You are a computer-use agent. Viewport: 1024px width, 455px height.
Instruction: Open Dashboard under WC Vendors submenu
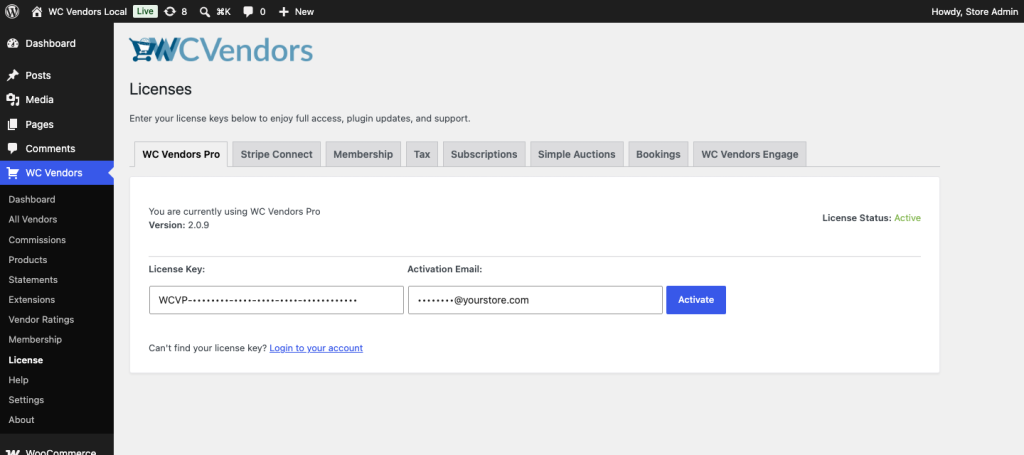tap(32, 200)
